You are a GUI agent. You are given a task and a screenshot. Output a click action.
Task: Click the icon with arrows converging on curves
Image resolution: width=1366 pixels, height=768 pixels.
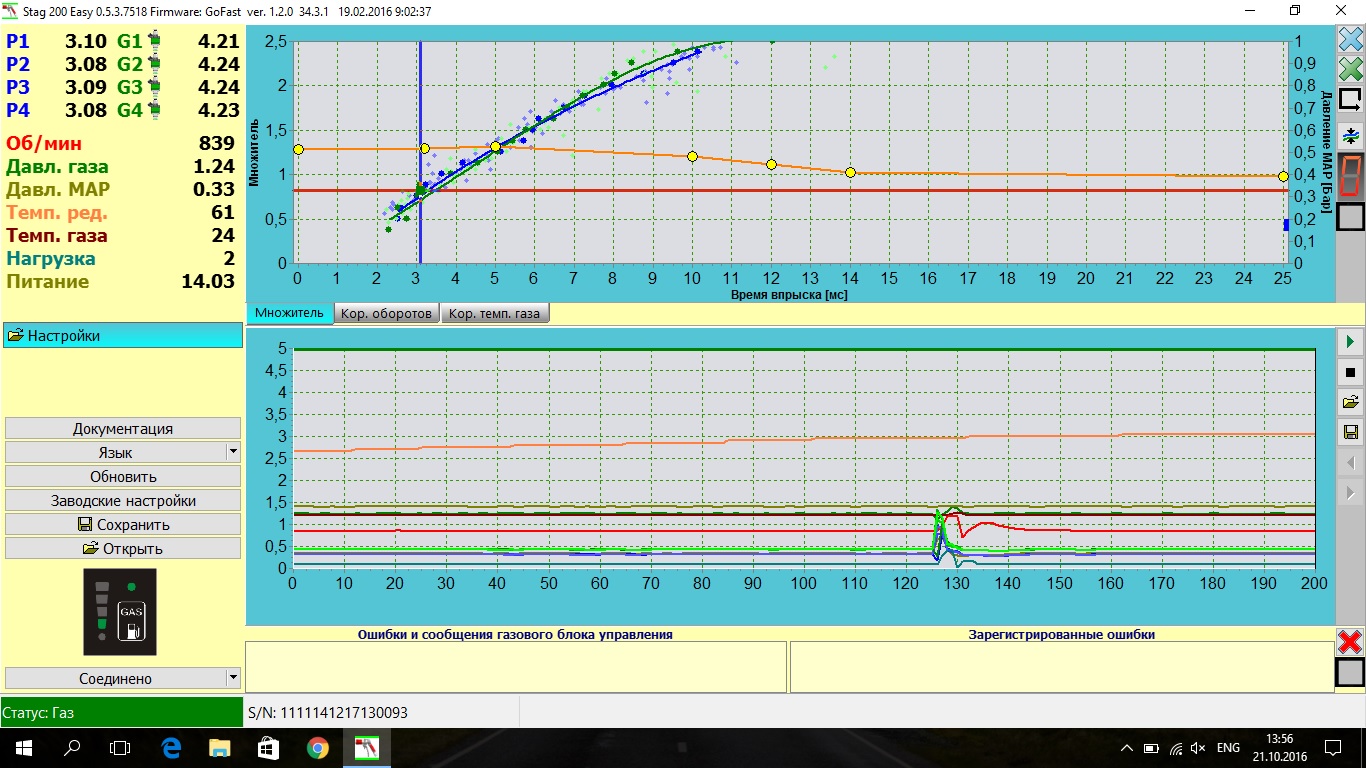click(1350, 135)
